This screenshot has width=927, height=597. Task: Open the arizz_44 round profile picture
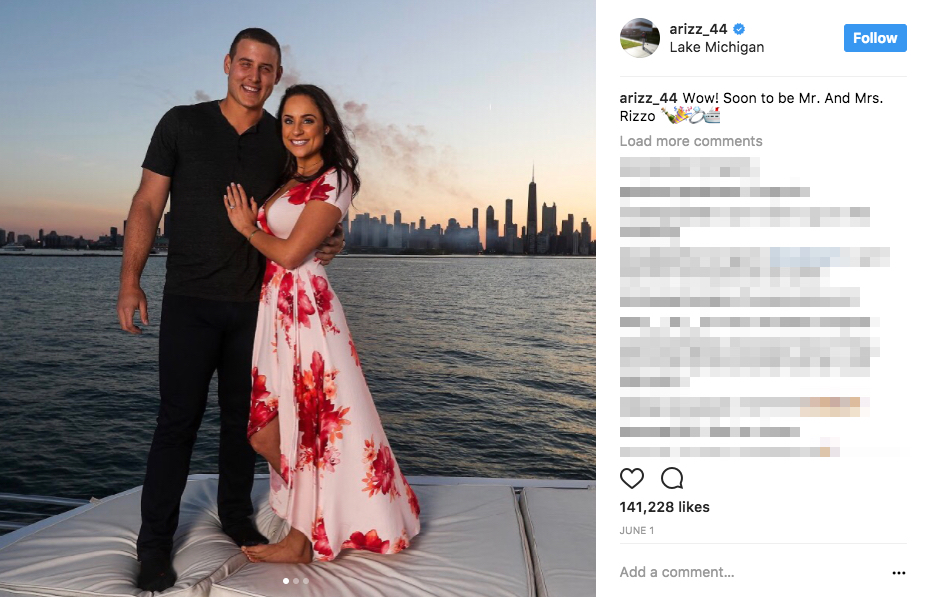[x=640, y=38]
